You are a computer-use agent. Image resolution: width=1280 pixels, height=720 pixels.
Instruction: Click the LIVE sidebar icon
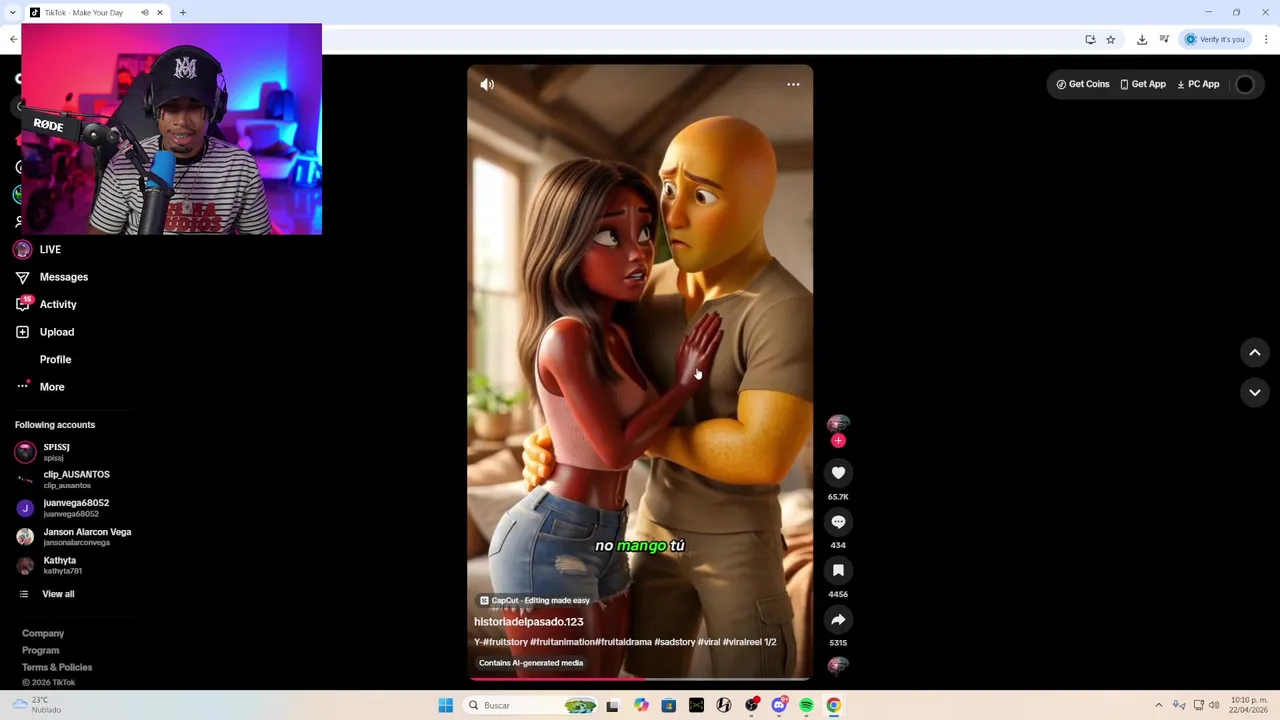click(22, 249)
